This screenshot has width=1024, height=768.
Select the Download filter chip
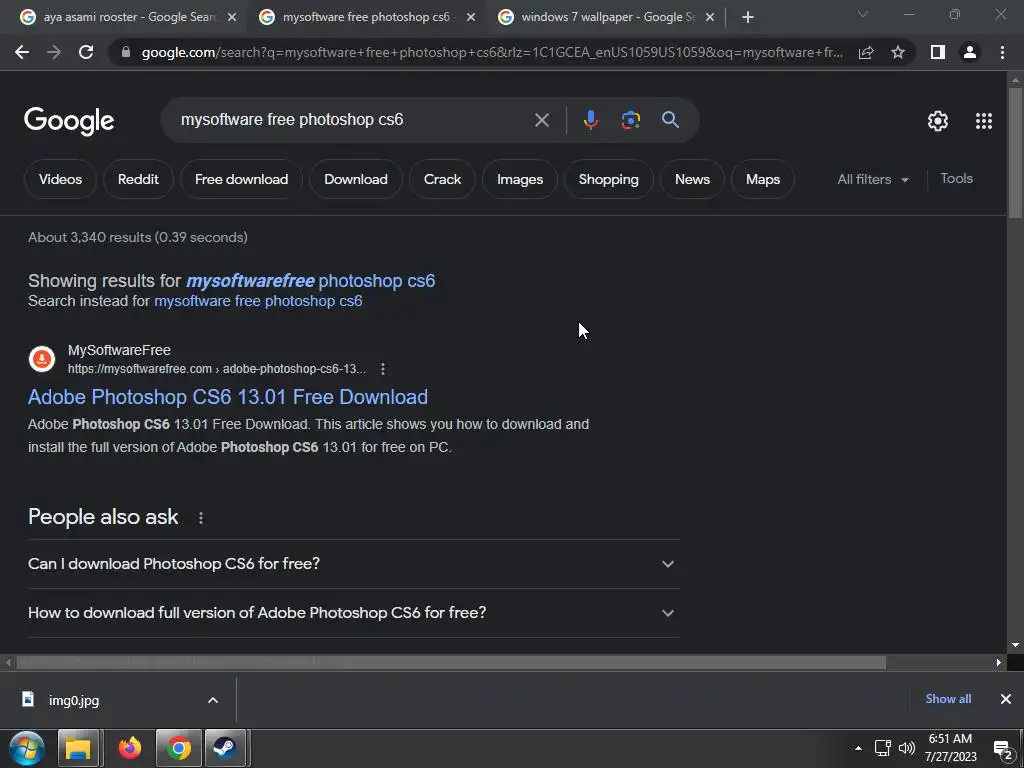coord(355,179)
